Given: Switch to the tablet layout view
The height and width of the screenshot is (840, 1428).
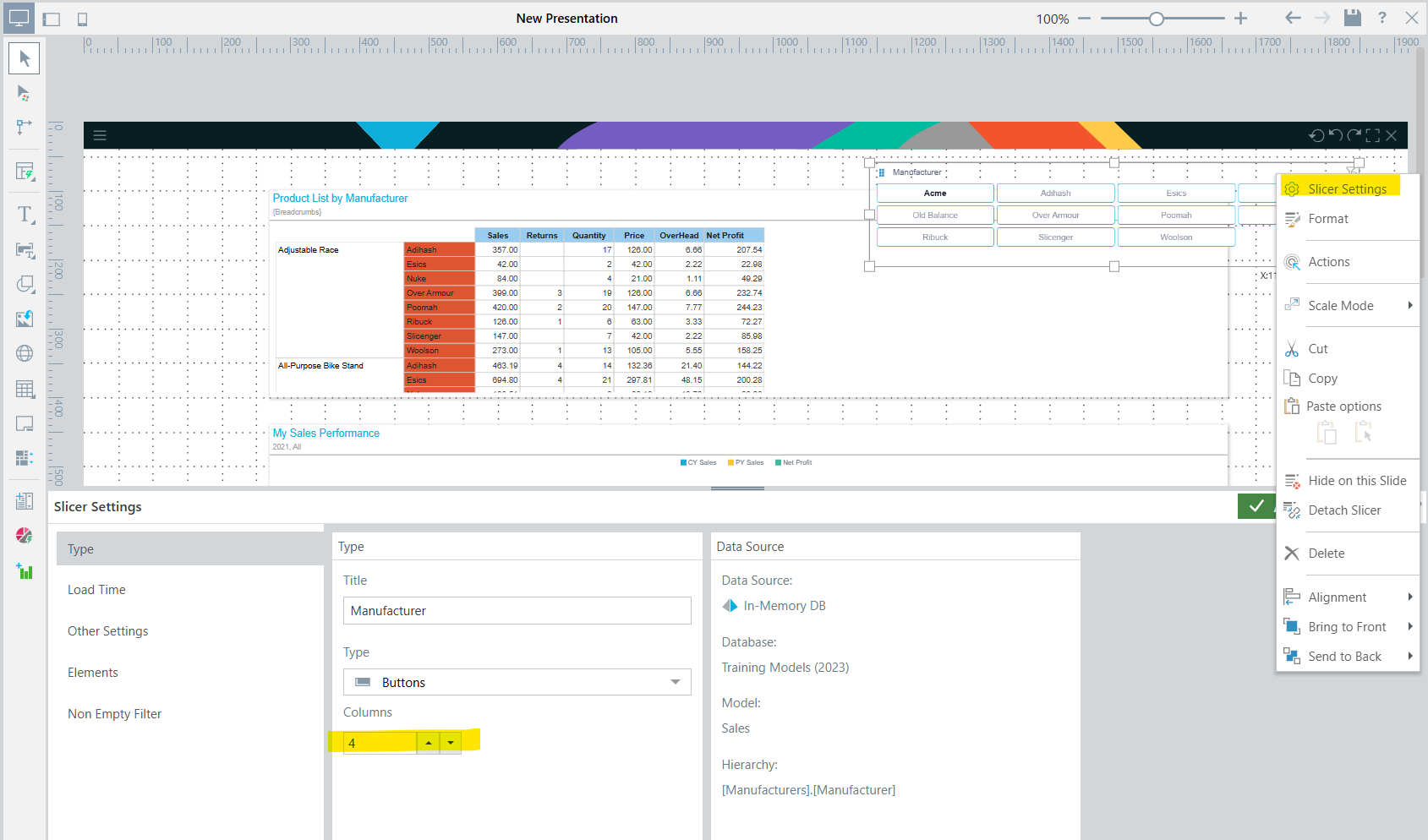Looking at the screenshot, I should click(52, 19).
